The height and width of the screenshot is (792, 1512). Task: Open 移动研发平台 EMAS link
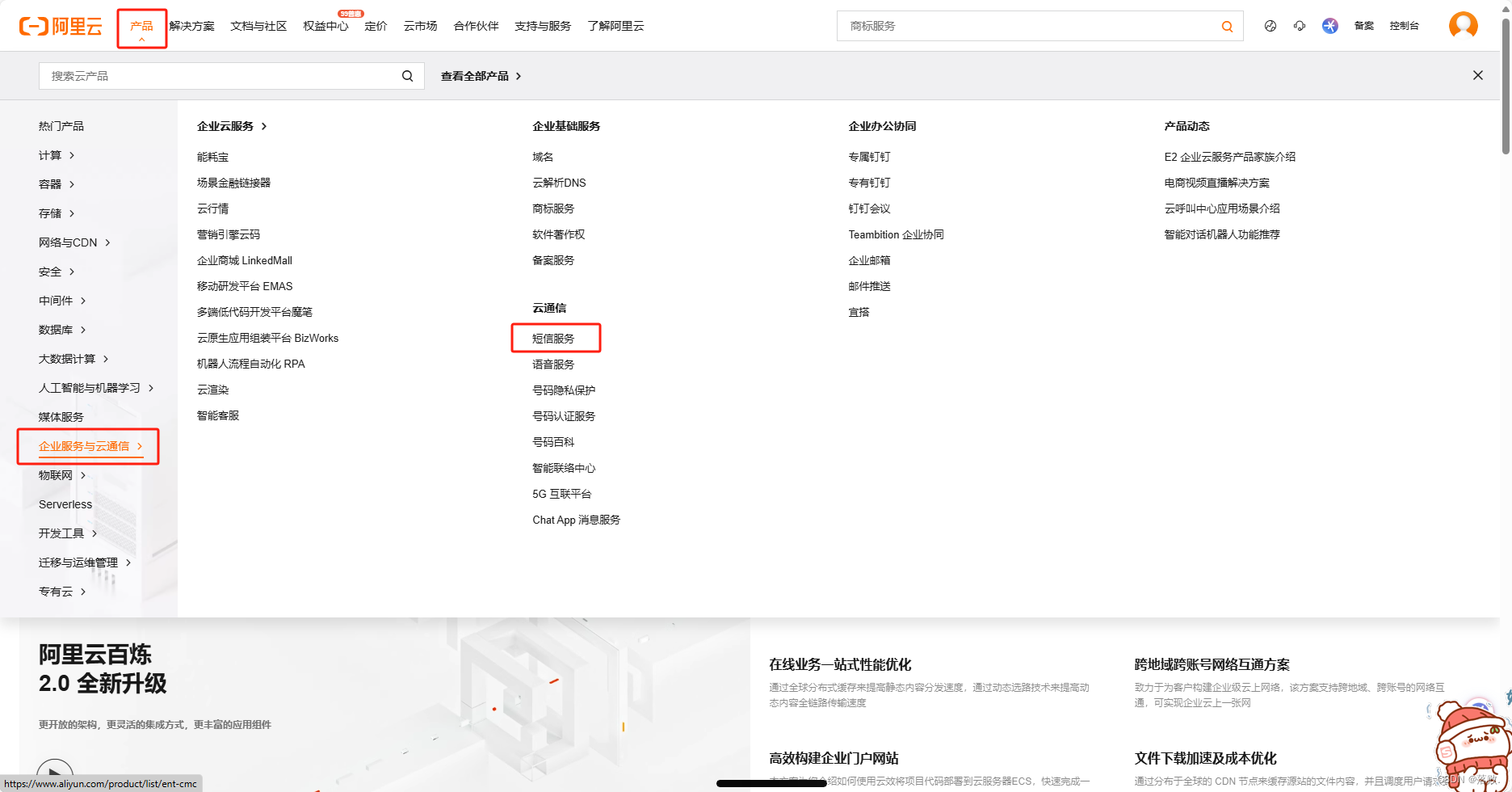[245, 286]
